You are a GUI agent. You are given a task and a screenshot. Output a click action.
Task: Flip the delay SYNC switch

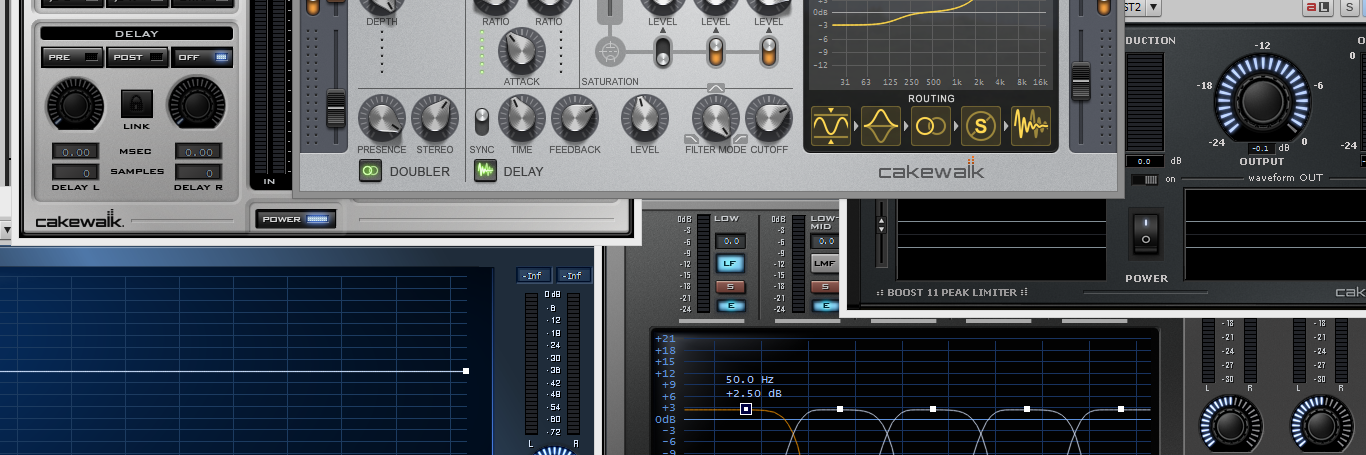pyautogui.click(x=482, y=120)
